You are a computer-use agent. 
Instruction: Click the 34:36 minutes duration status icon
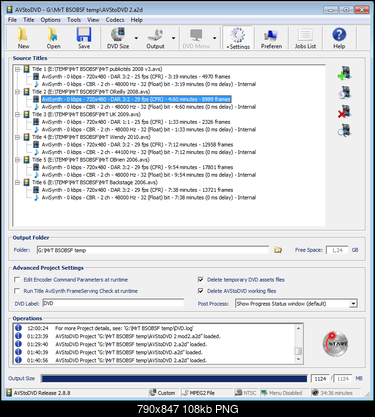[x=315, y=392]
